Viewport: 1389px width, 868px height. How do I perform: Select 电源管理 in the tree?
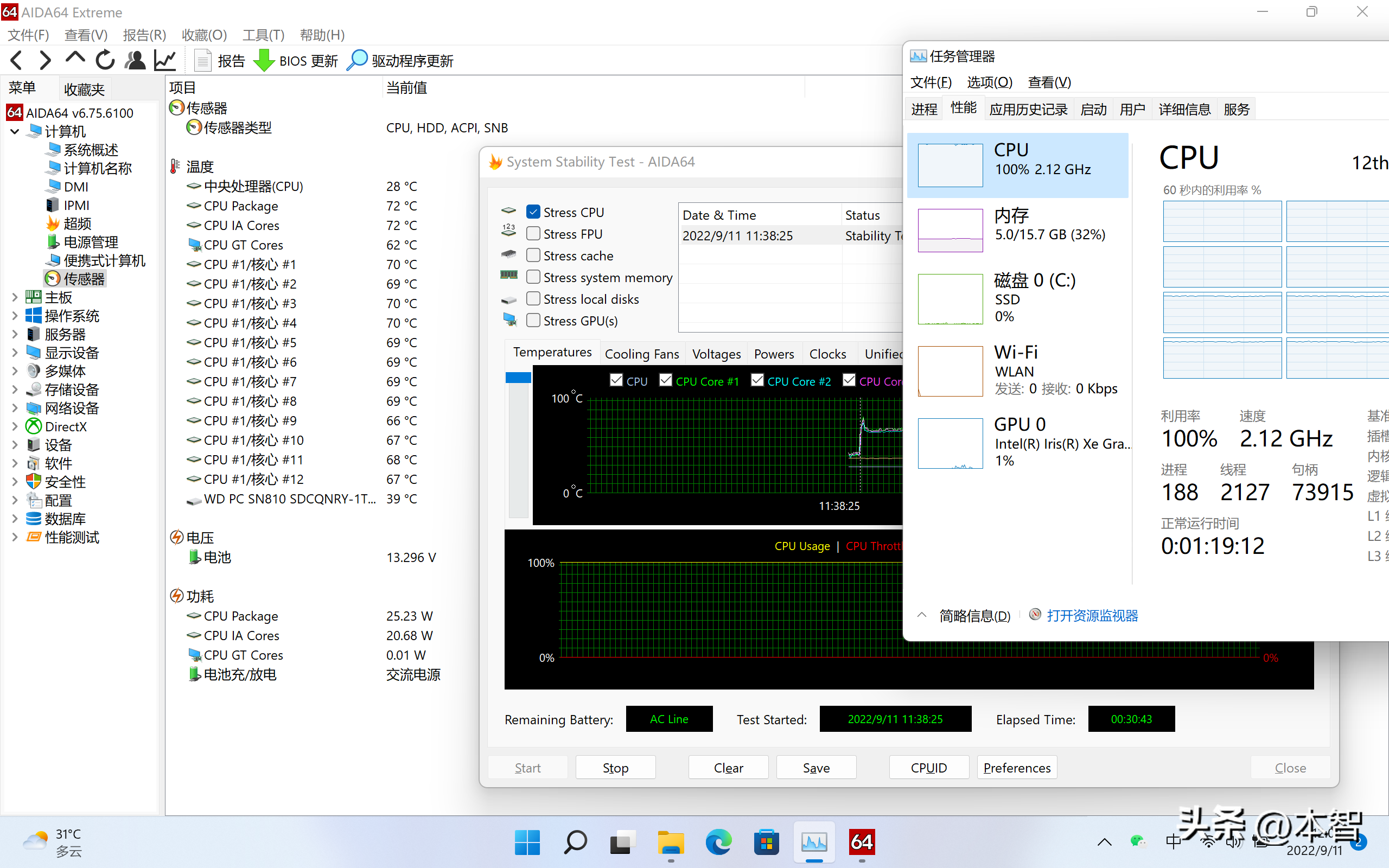tap(81, 242)
